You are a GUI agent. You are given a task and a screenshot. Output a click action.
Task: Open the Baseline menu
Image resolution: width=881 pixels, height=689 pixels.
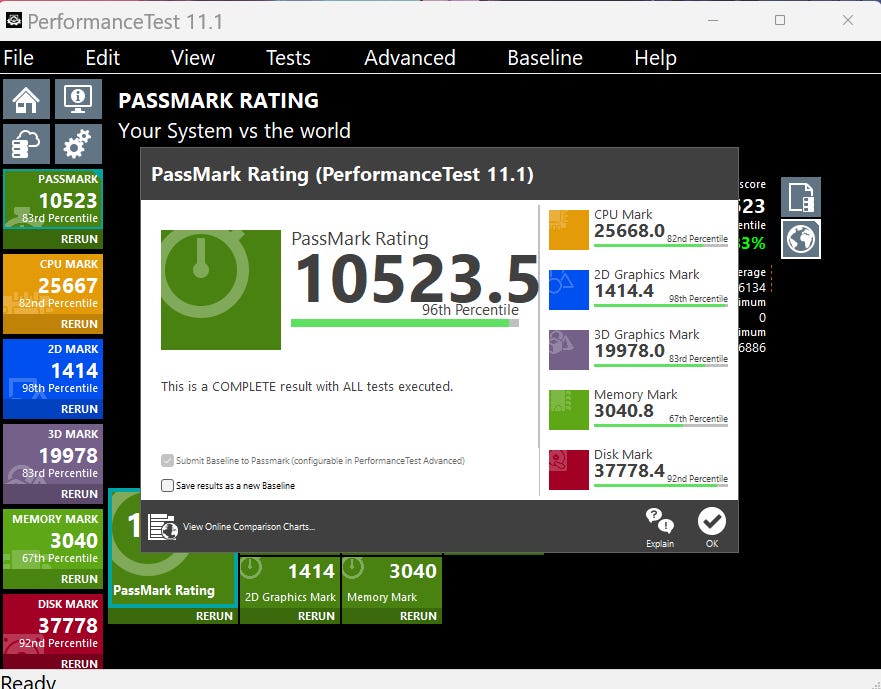[x=545, y=58]
